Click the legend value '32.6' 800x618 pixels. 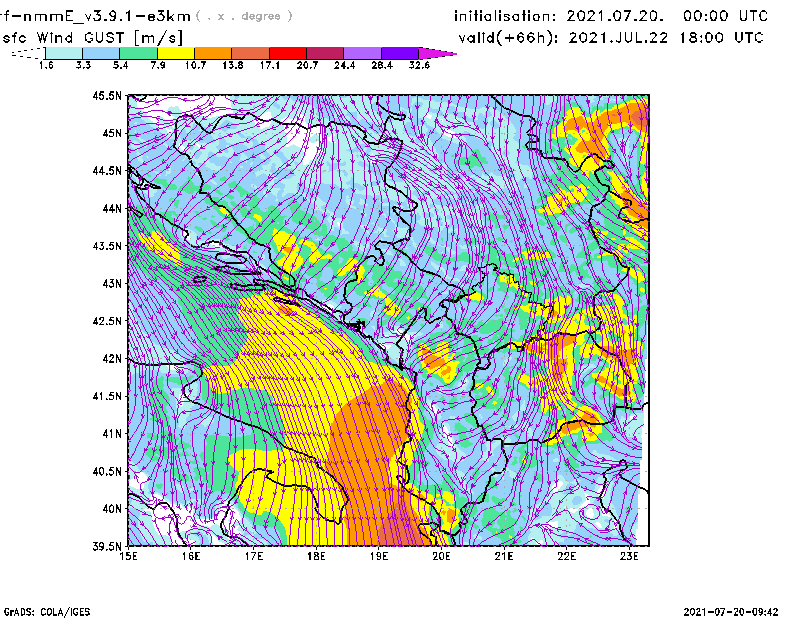[419, 65]
